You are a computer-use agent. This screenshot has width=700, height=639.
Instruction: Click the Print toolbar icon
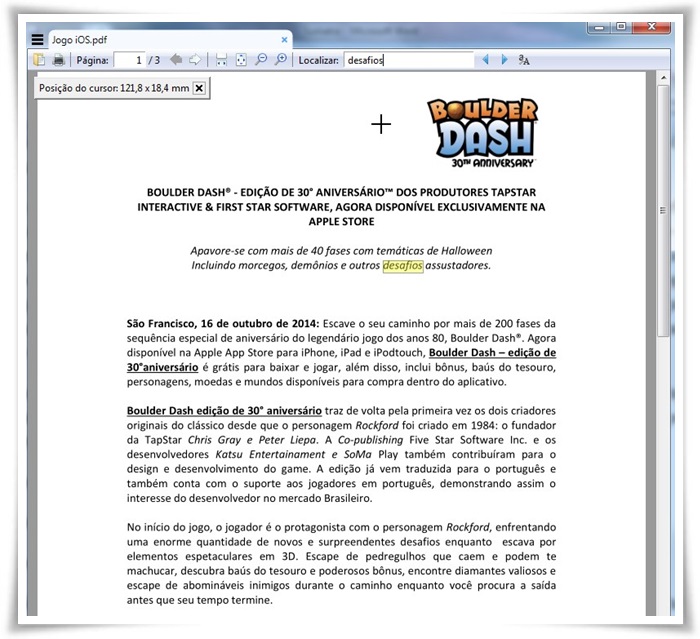pos(58,60)
